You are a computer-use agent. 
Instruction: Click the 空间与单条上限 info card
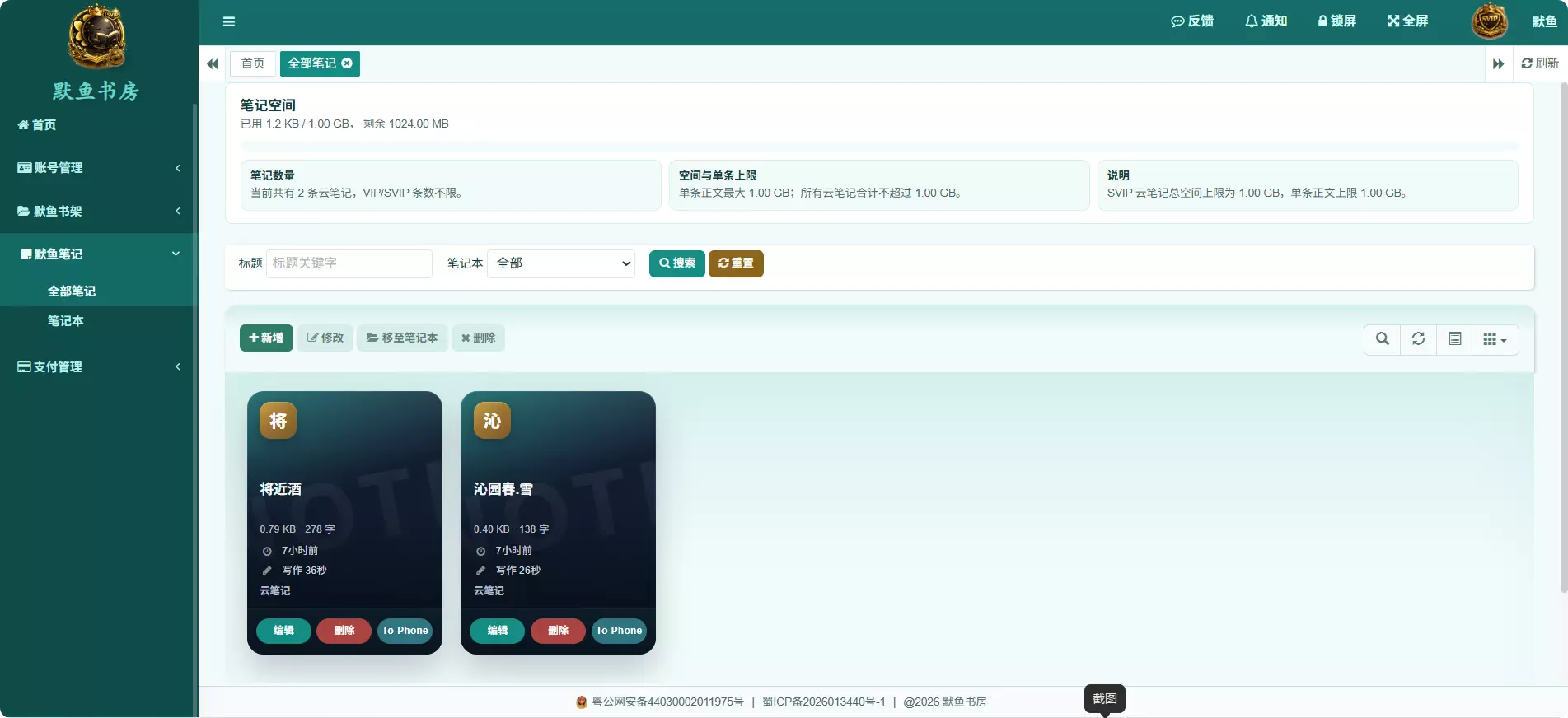tap(879, 185)
